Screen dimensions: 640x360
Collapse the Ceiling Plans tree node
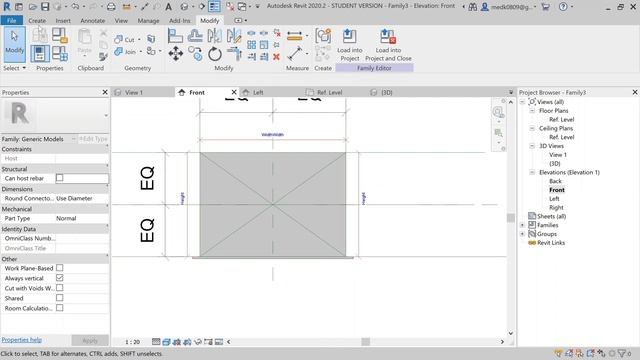point(532,128)
